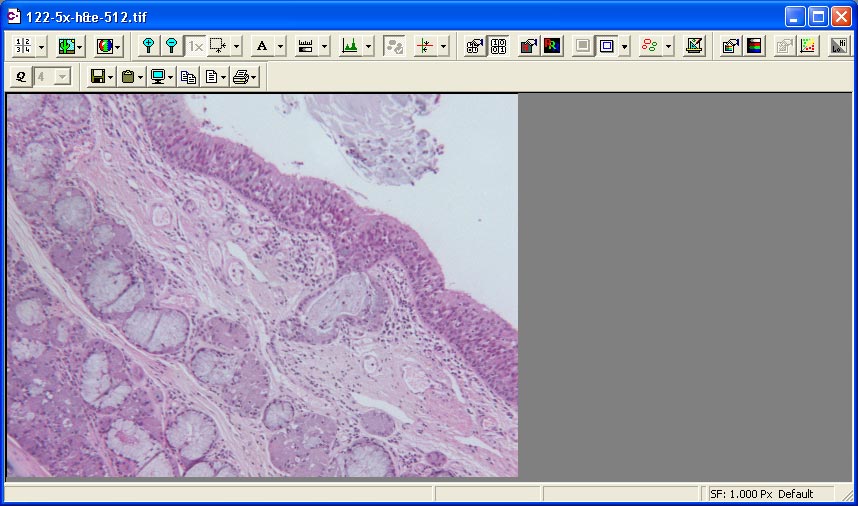Click the copy documents icon
The image size is (858, 506).
point(188,77)
